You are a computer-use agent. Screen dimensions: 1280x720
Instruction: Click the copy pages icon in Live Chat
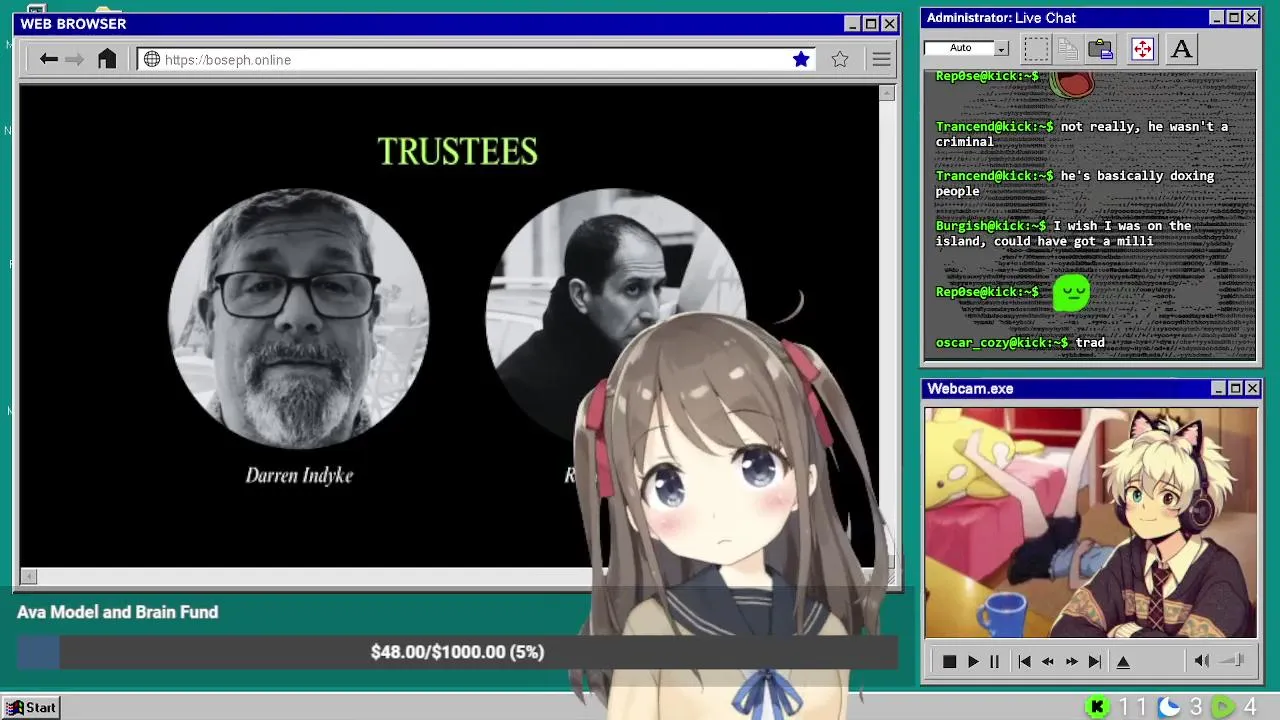[1068, 48]
